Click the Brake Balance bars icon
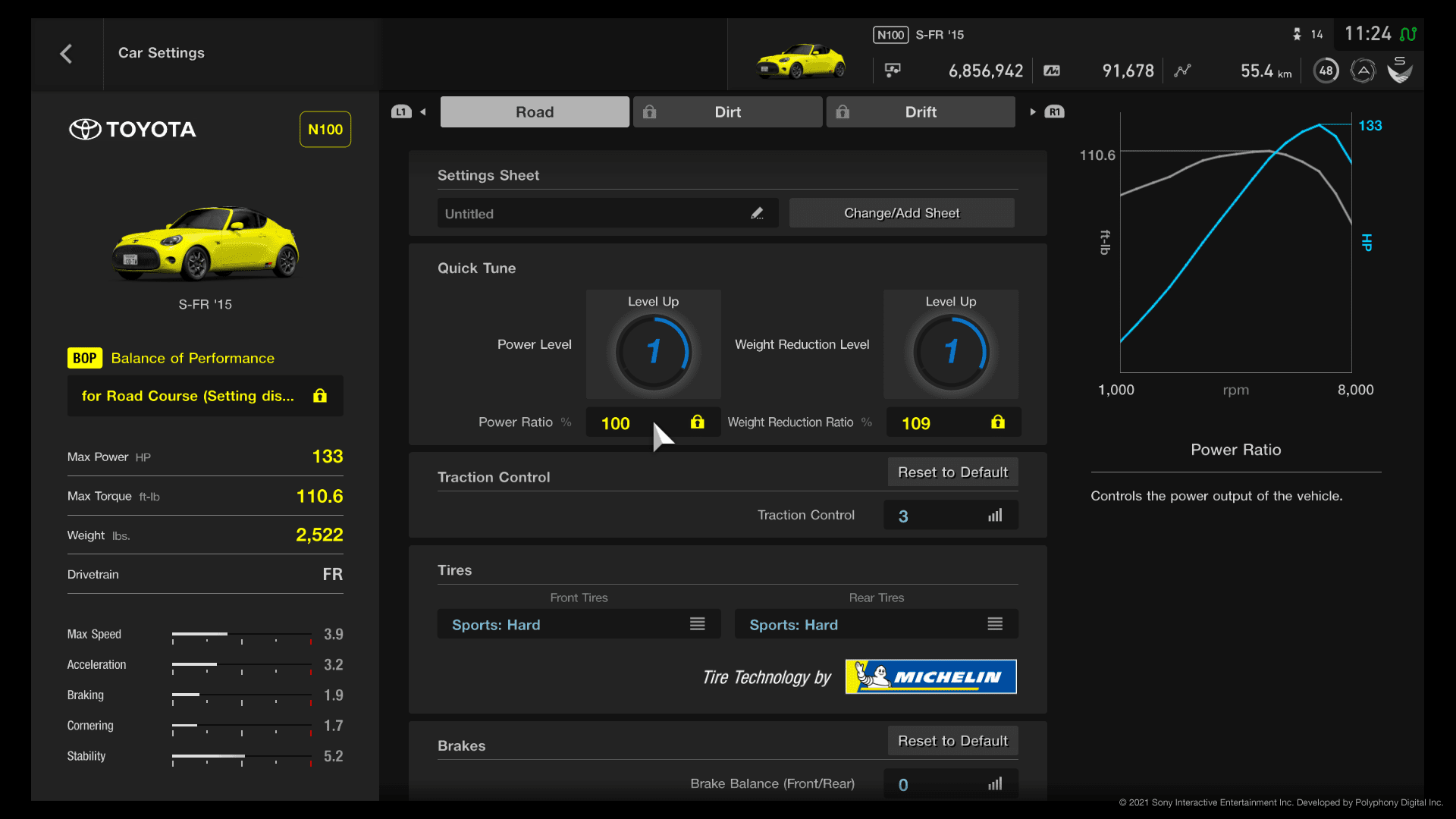This screenshot has height=819, width=1456. tap(995, 784)
